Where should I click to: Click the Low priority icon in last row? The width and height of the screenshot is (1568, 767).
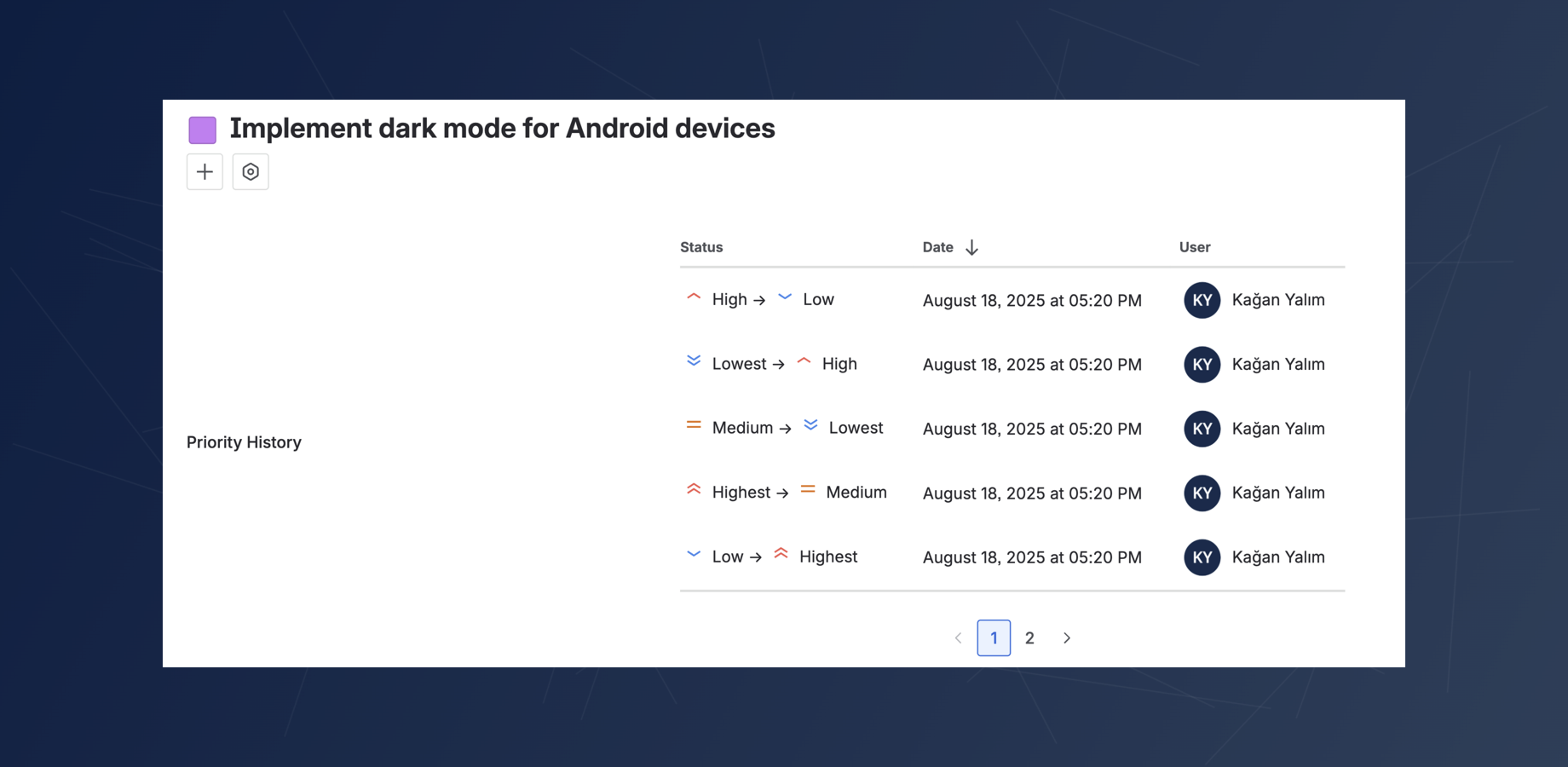pos(694,555)
